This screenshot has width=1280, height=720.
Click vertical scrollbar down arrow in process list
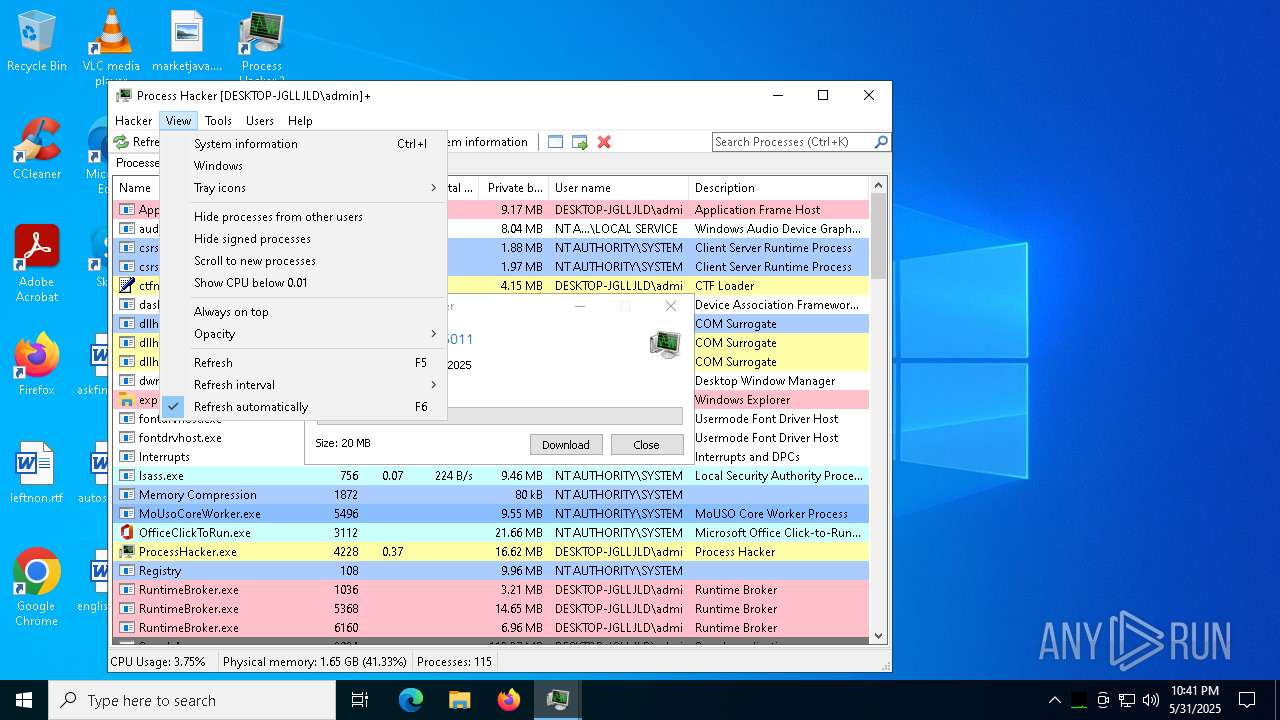[879, 635]
